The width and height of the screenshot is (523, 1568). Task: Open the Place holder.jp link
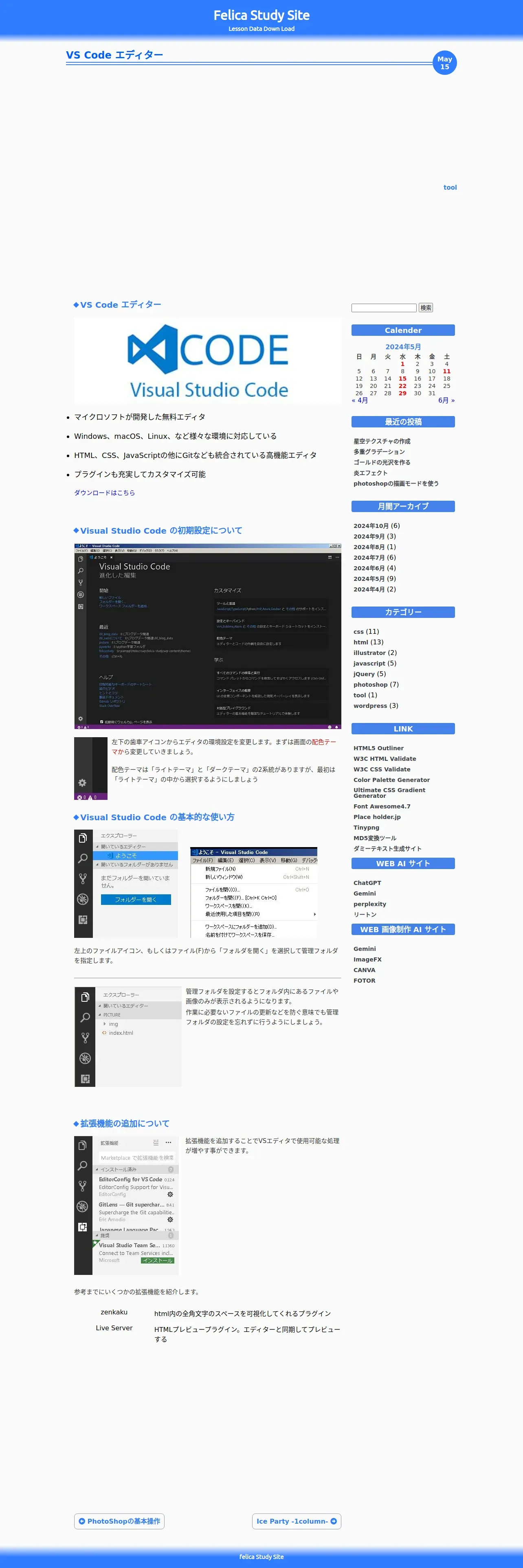pyautogui.click(x=377, y=817)
